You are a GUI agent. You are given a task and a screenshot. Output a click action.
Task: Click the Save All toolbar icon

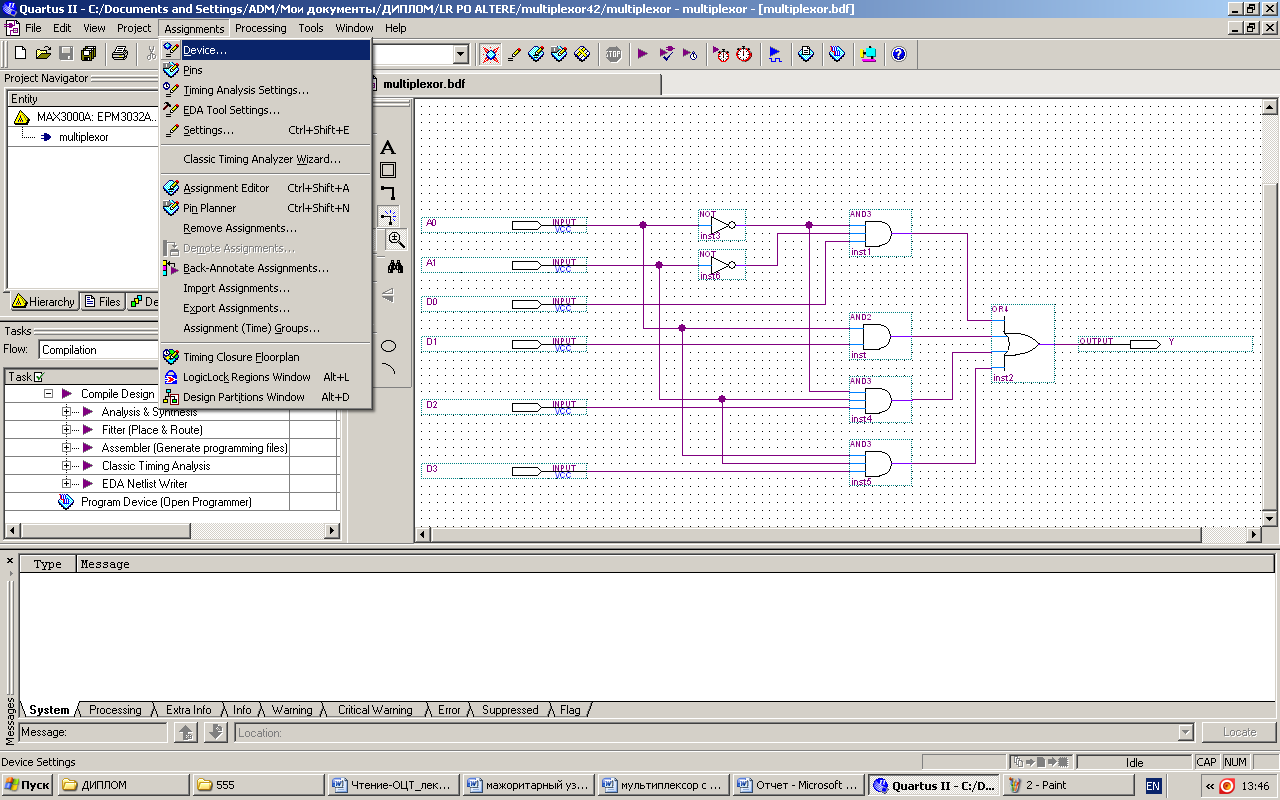(89, 54)
